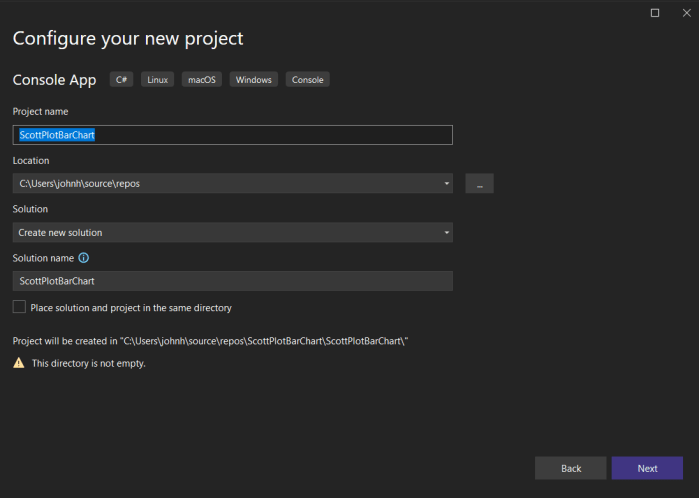This screenshot has width=699, height=498.
Task: Click the info icon beside Solution name
Action: pos(83,258)
